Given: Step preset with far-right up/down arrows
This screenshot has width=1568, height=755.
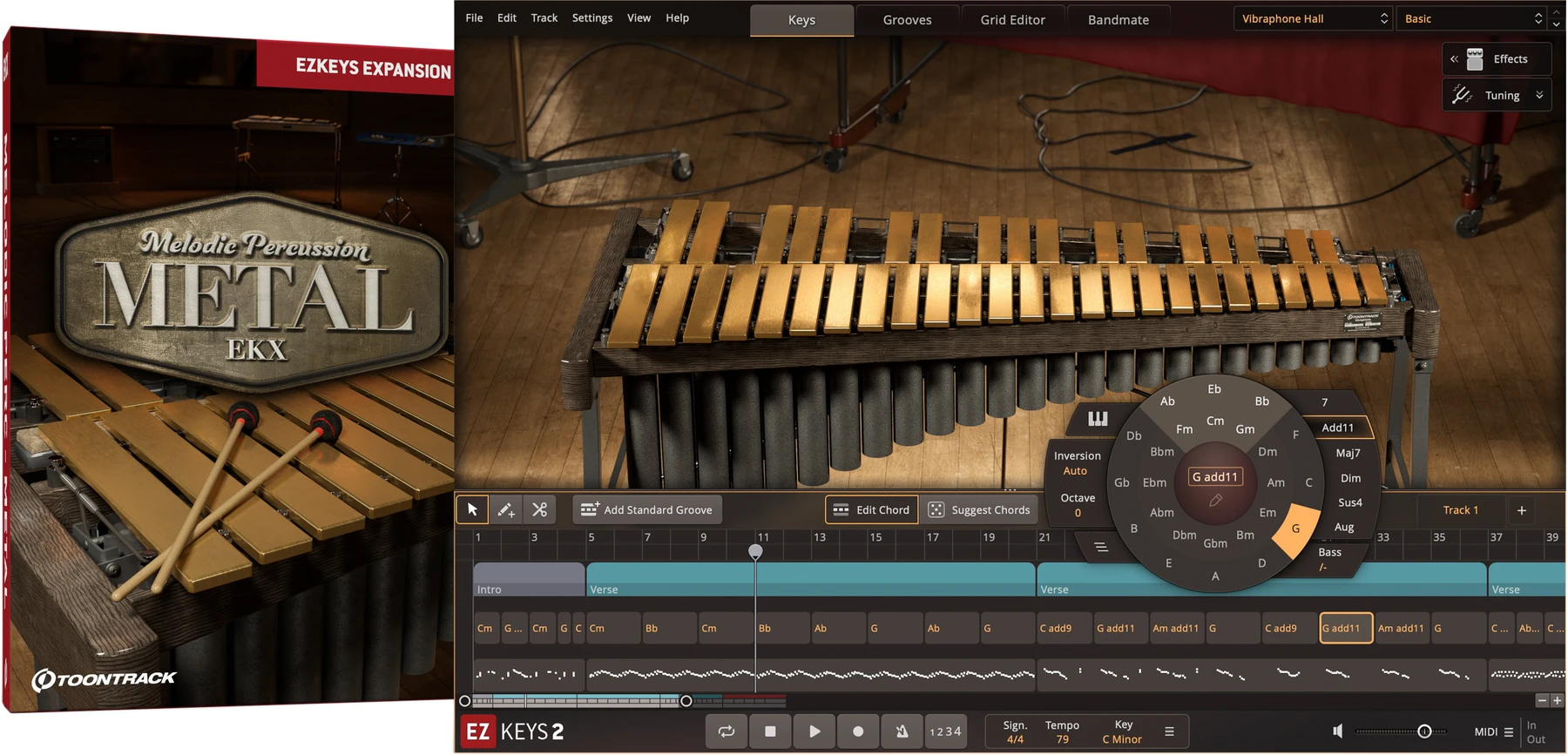Looking at the screenshot, I should [1557, 18].
